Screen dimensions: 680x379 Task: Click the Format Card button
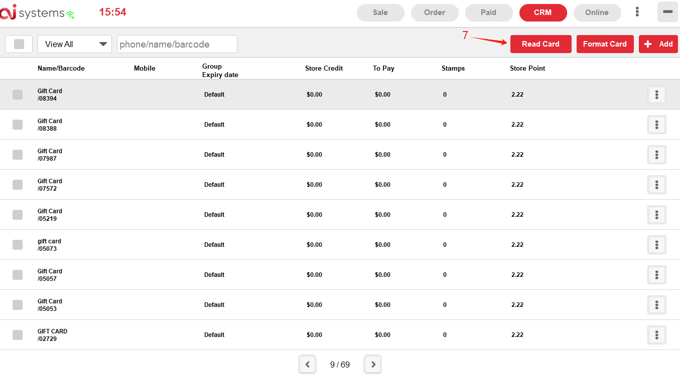pos(605,44)
